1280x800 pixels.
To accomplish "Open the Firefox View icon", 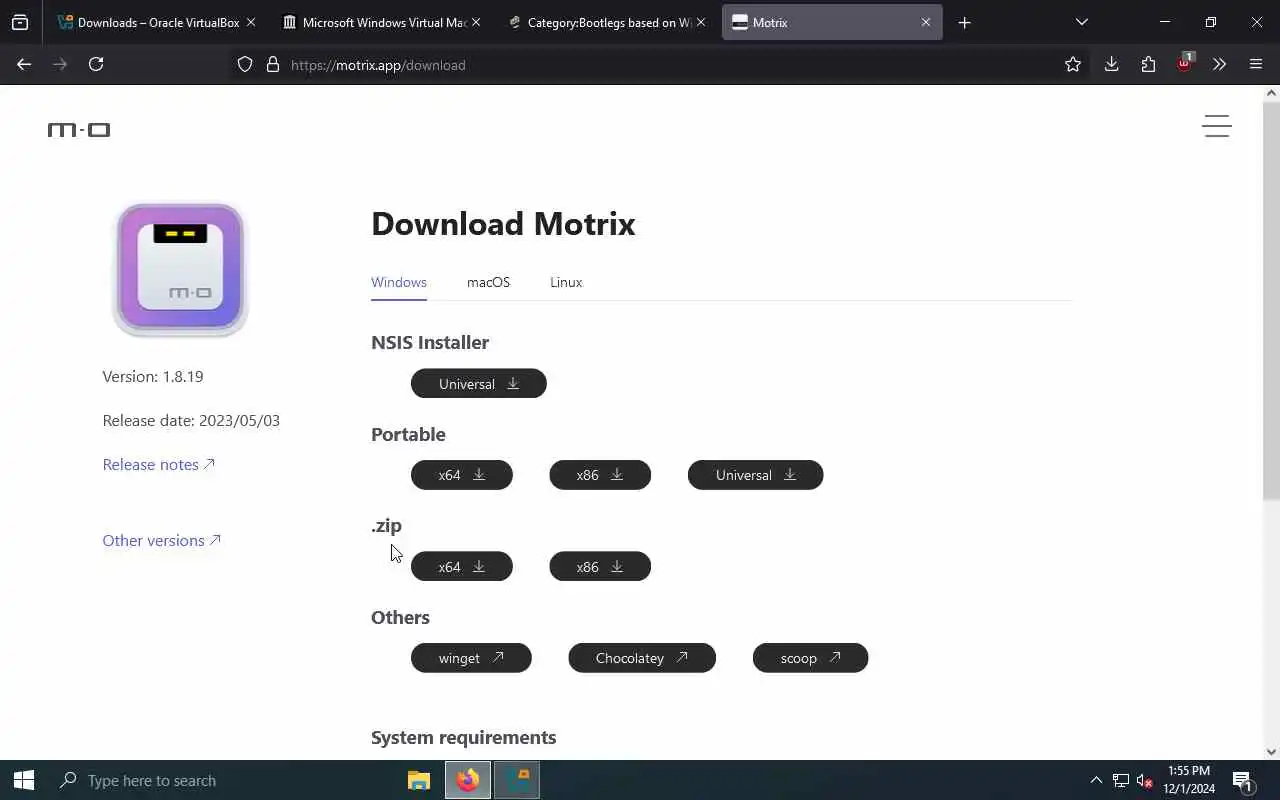I will coord(20,22).
